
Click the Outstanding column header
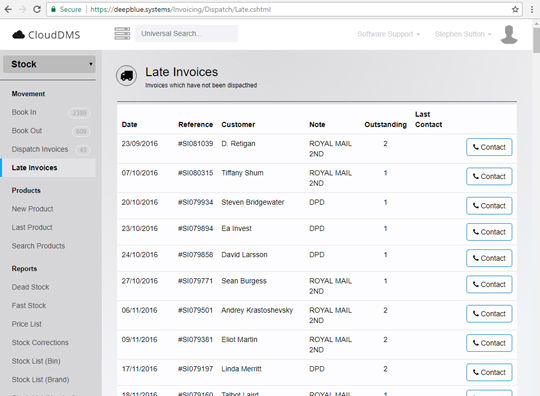click(x=385, y=125)
